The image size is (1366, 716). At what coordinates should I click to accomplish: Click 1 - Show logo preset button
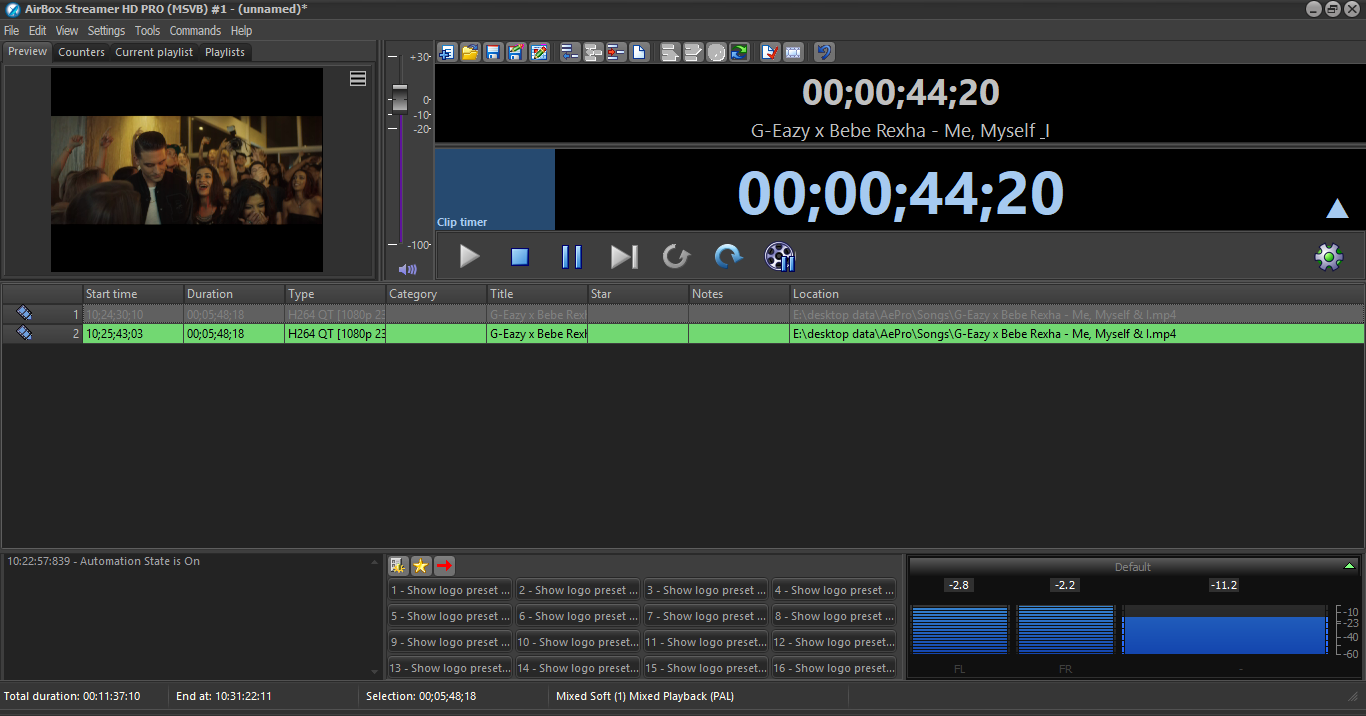[x=450, y=590]
